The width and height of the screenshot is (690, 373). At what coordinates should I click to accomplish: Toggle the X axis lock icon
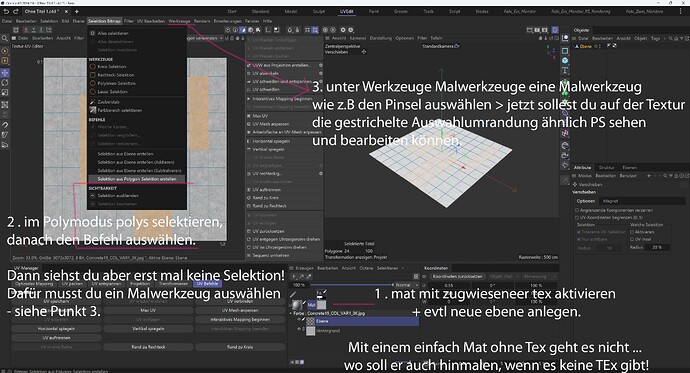click(26, 30)
